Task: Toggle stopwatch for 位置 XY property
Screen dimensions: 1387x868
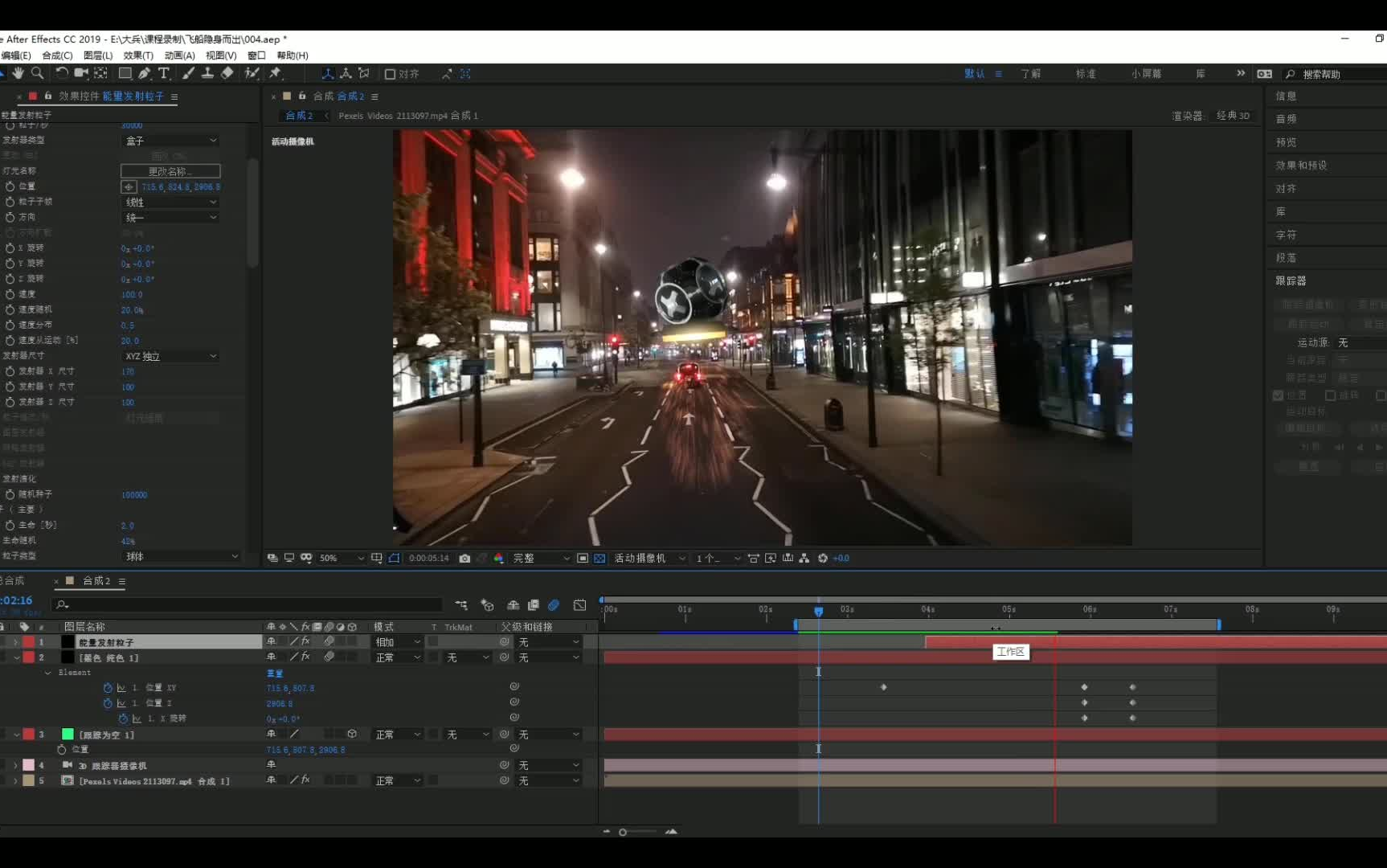Action: [108, 688]
